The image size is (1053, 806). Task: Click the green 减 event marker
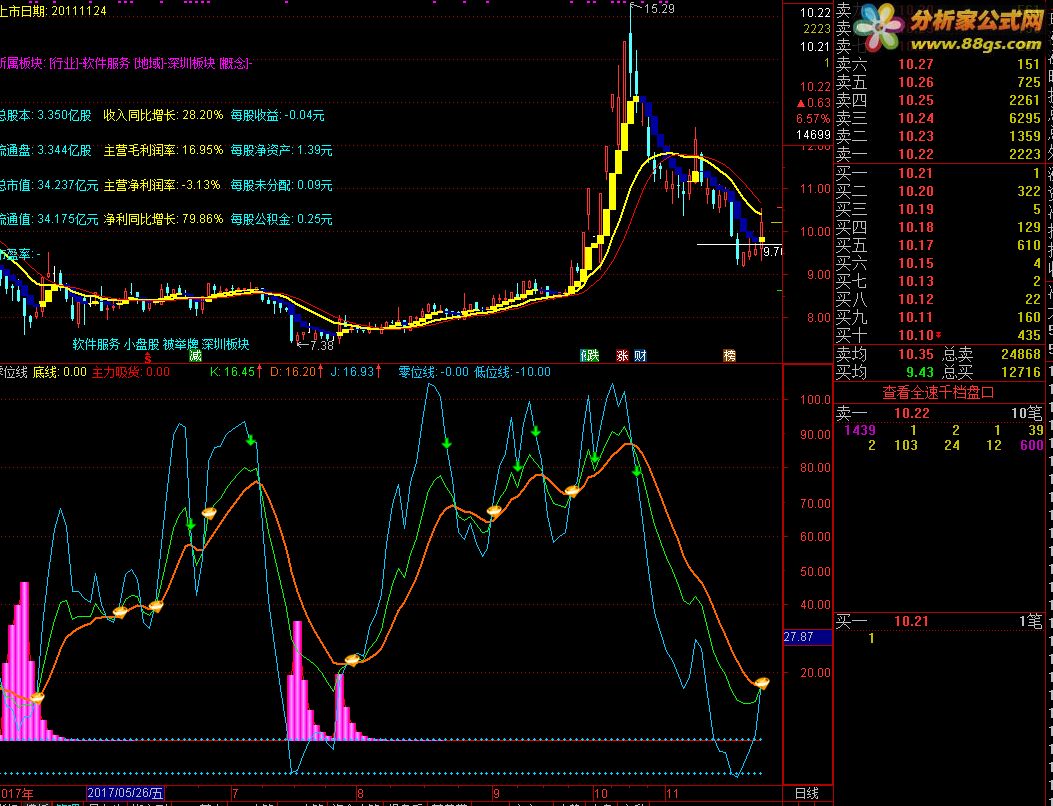[195, 356]
